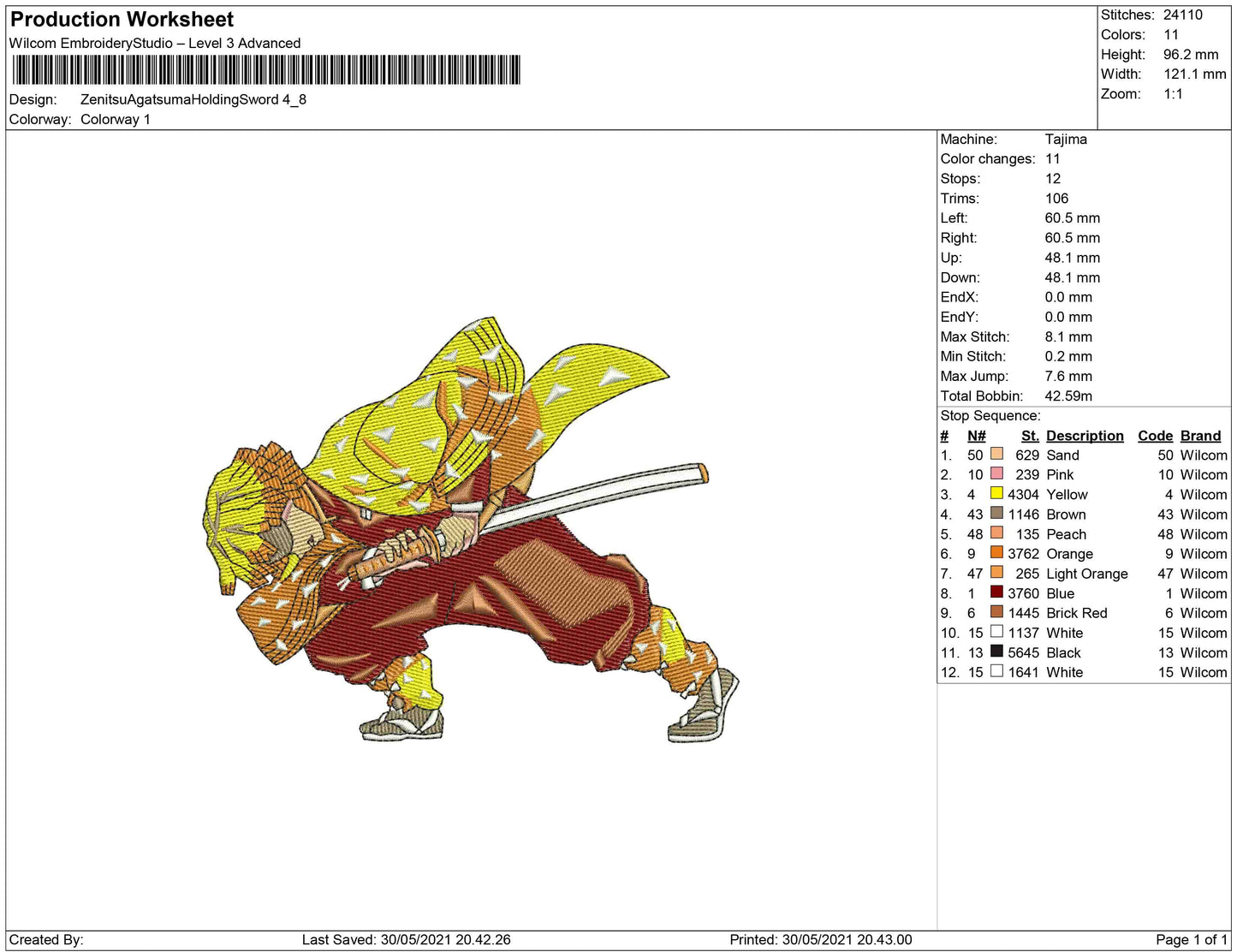Click the 'N#' column header
This screenshot has height=952, width=1237.
(x=976, y=436)
